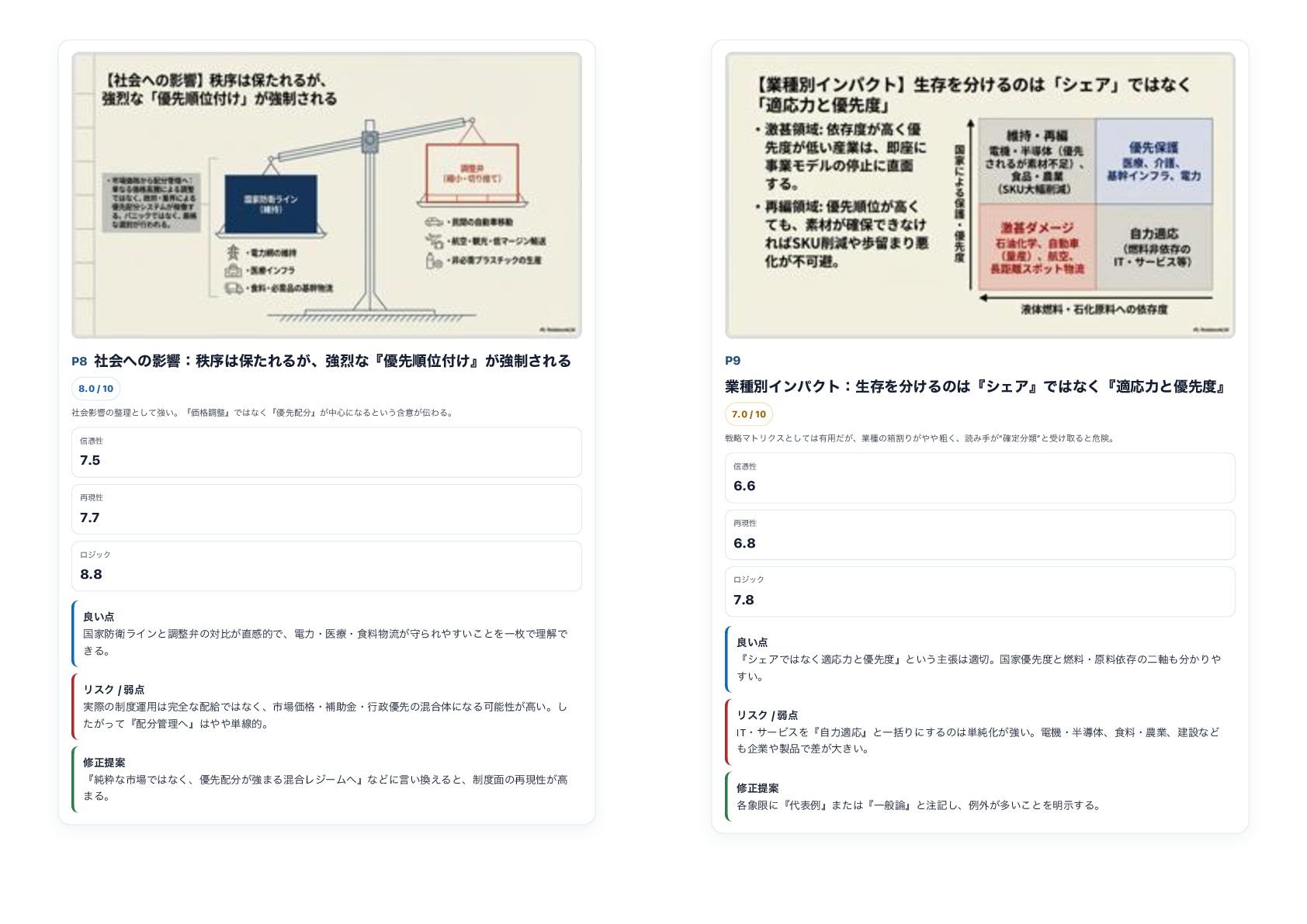
Task: Click the P8 page label
Action: (79, 362)
